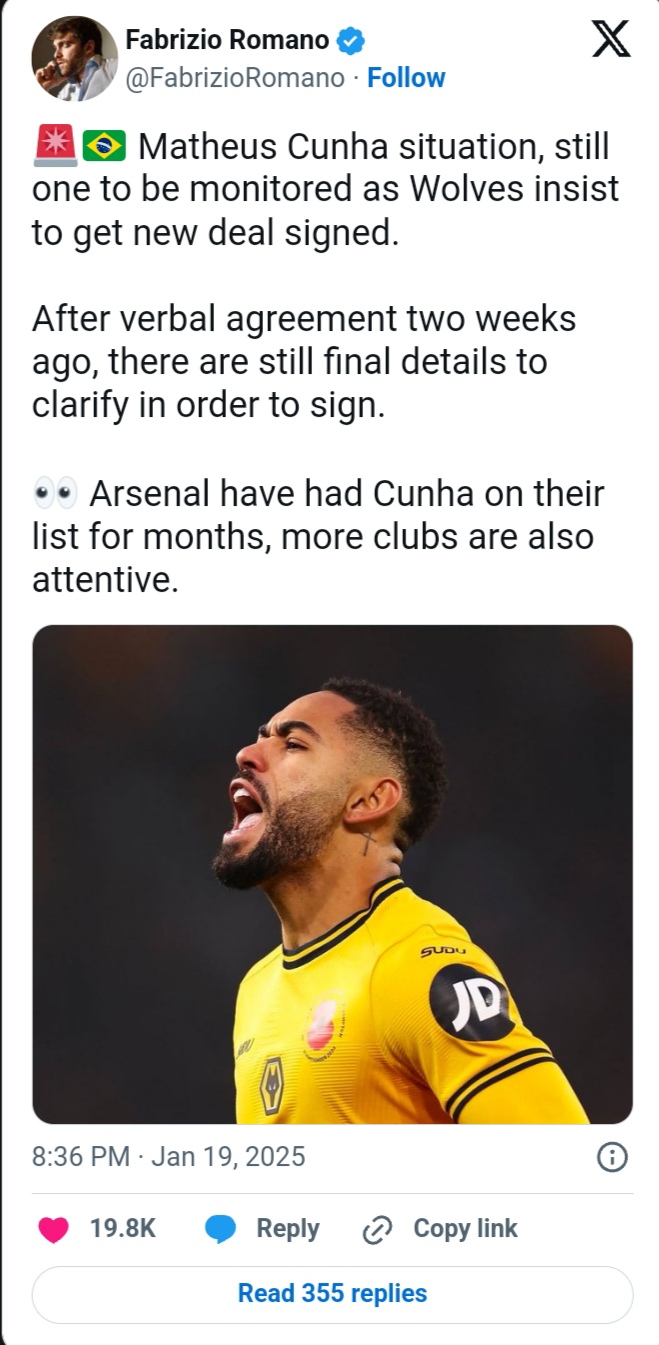
Task: Open the @FabrizioRomano handle
Action: click(x=234, y=78)
